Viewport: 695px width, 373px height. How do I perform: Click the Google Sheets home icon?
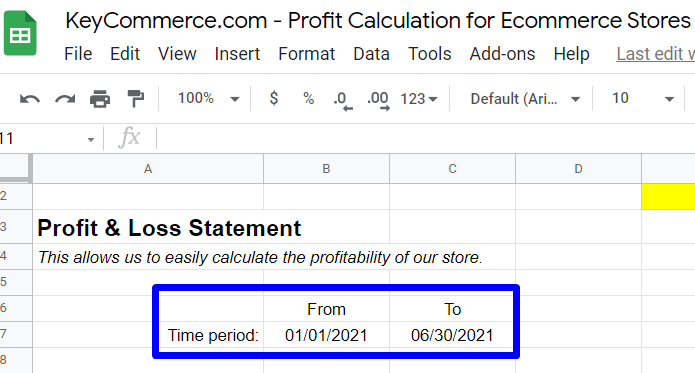pyautogui.click(x=20, y=34)
